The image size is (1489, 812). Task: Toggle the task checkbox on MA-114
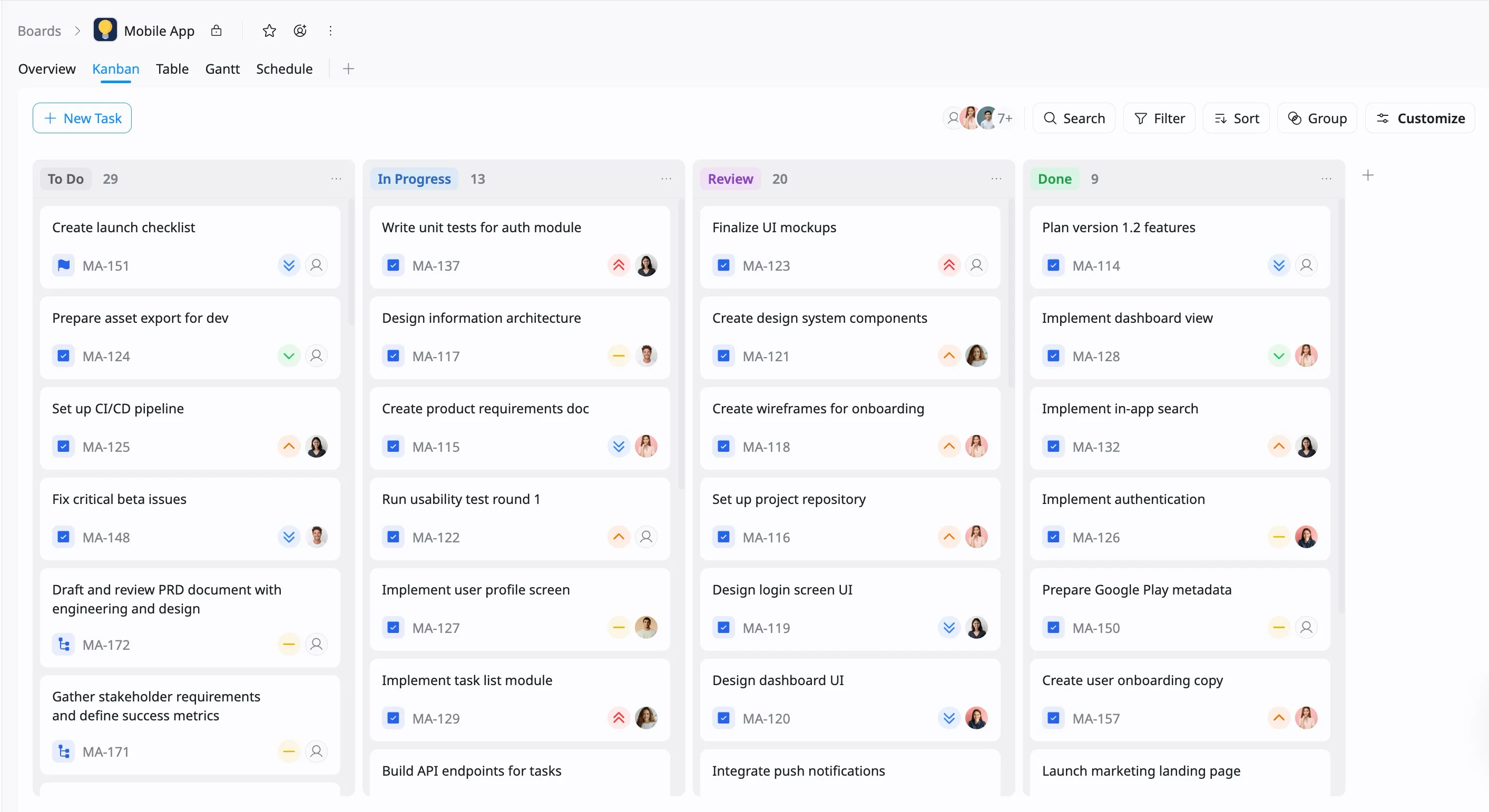point(1053,265)
